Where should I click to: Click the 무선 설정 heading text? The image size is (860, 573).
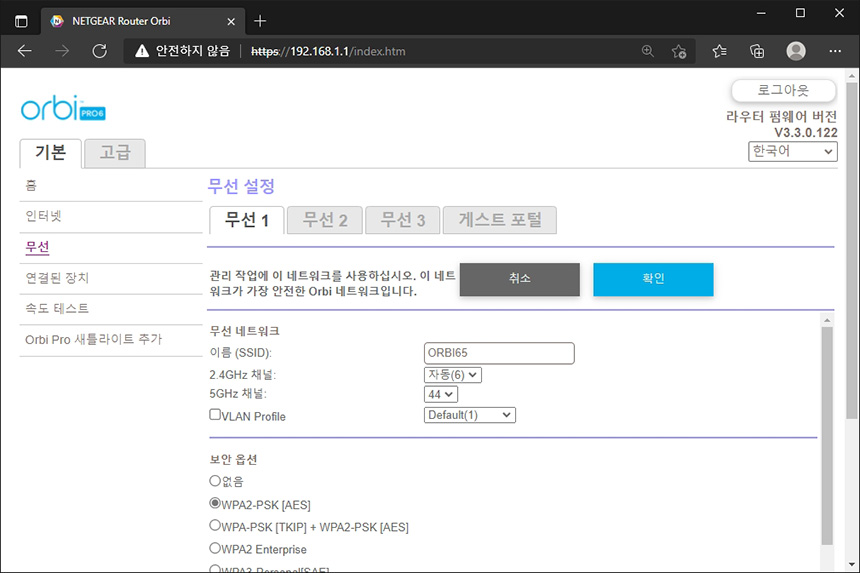coord(241,186)
